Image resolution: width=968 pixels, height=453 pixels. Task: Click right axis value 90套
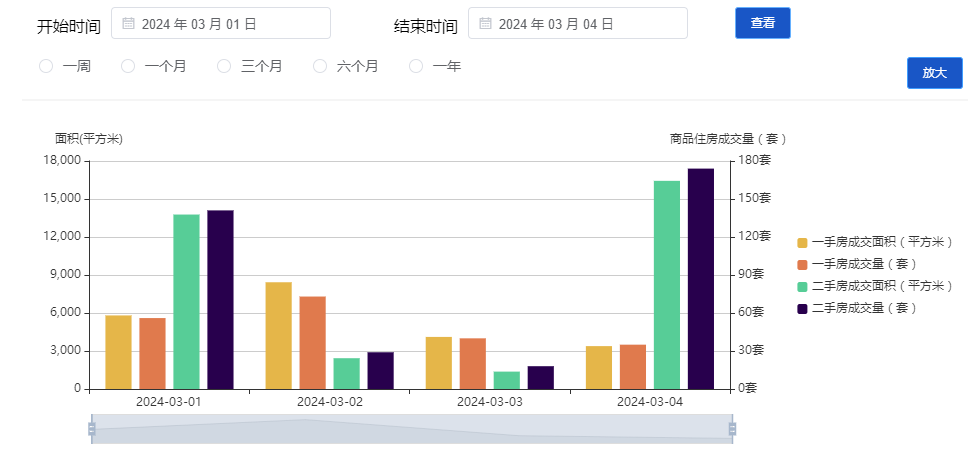tap(753, 274)
